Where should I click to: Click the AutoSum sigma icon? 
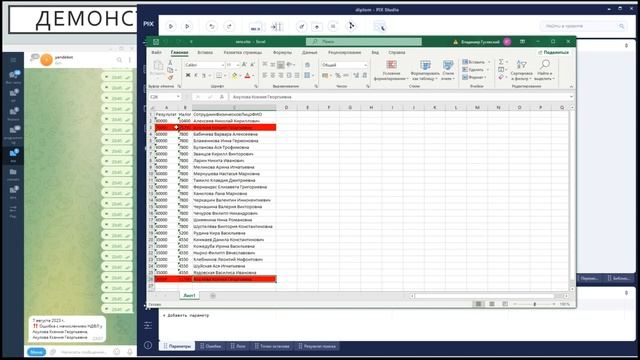501,62
